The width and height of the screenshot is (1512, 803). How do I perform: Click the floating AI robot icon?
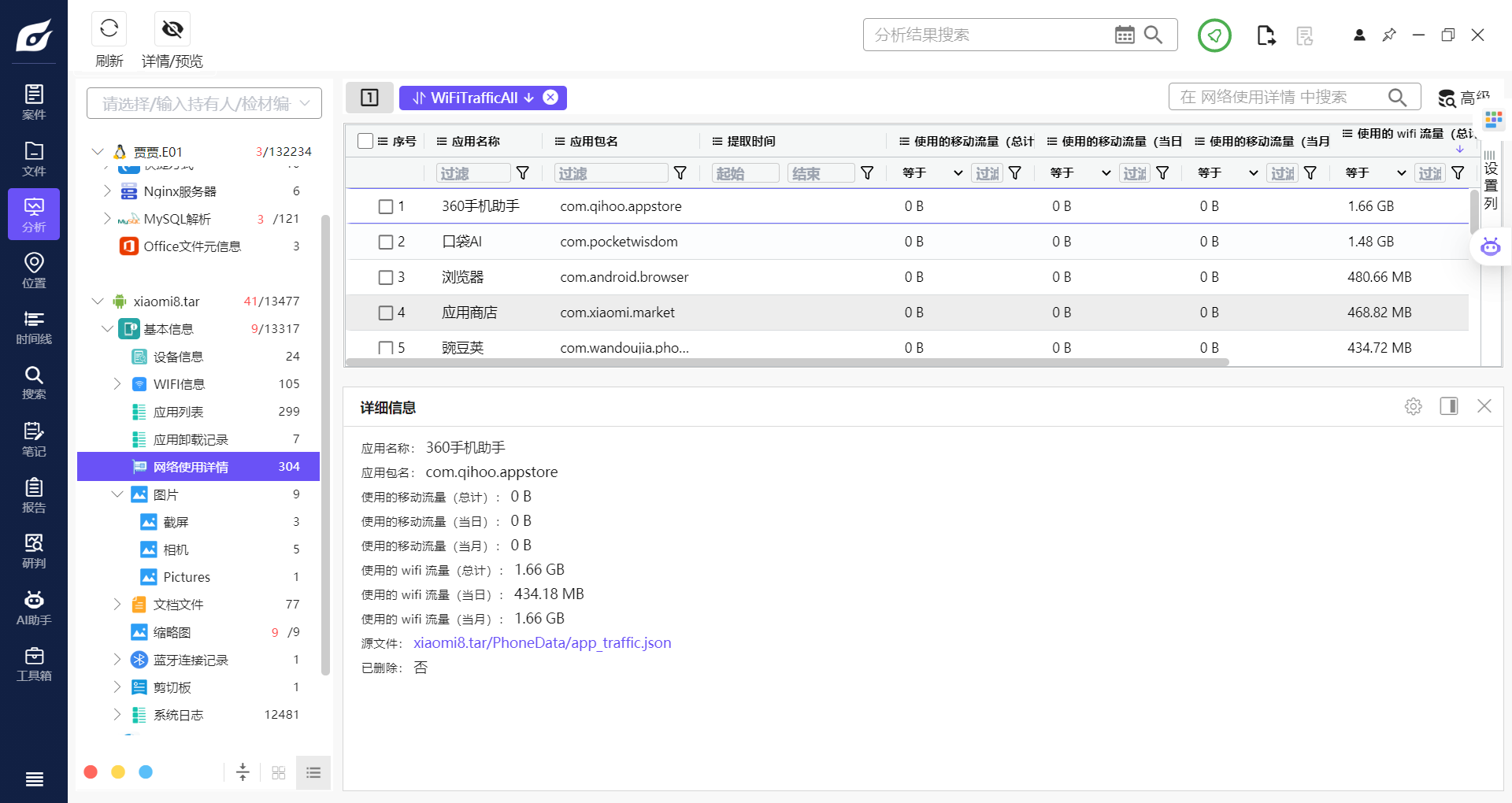coord(1491,246)
